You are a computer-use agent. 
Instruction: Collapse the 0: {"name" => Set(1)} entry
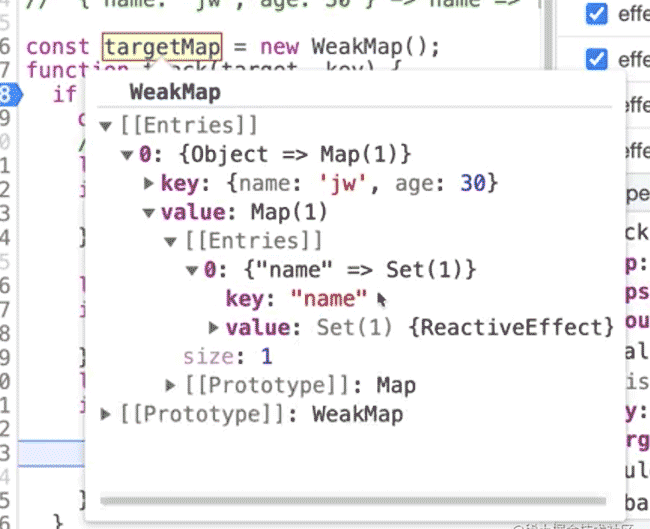click(x=192, y=270)
